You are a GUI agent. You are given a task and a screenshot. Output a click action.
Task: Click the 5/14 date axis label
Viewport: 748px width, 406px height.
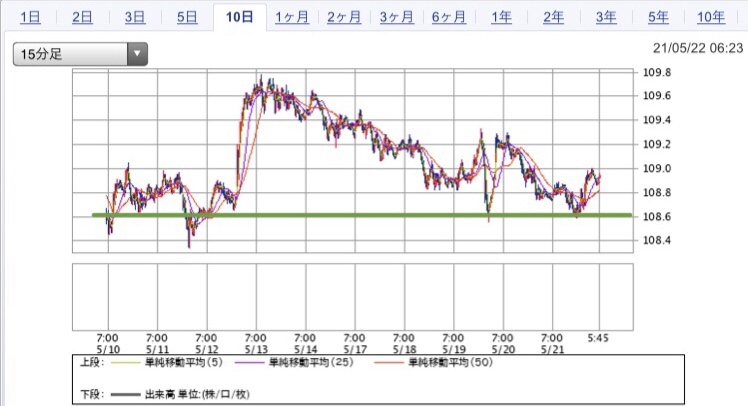pos(305,349)
